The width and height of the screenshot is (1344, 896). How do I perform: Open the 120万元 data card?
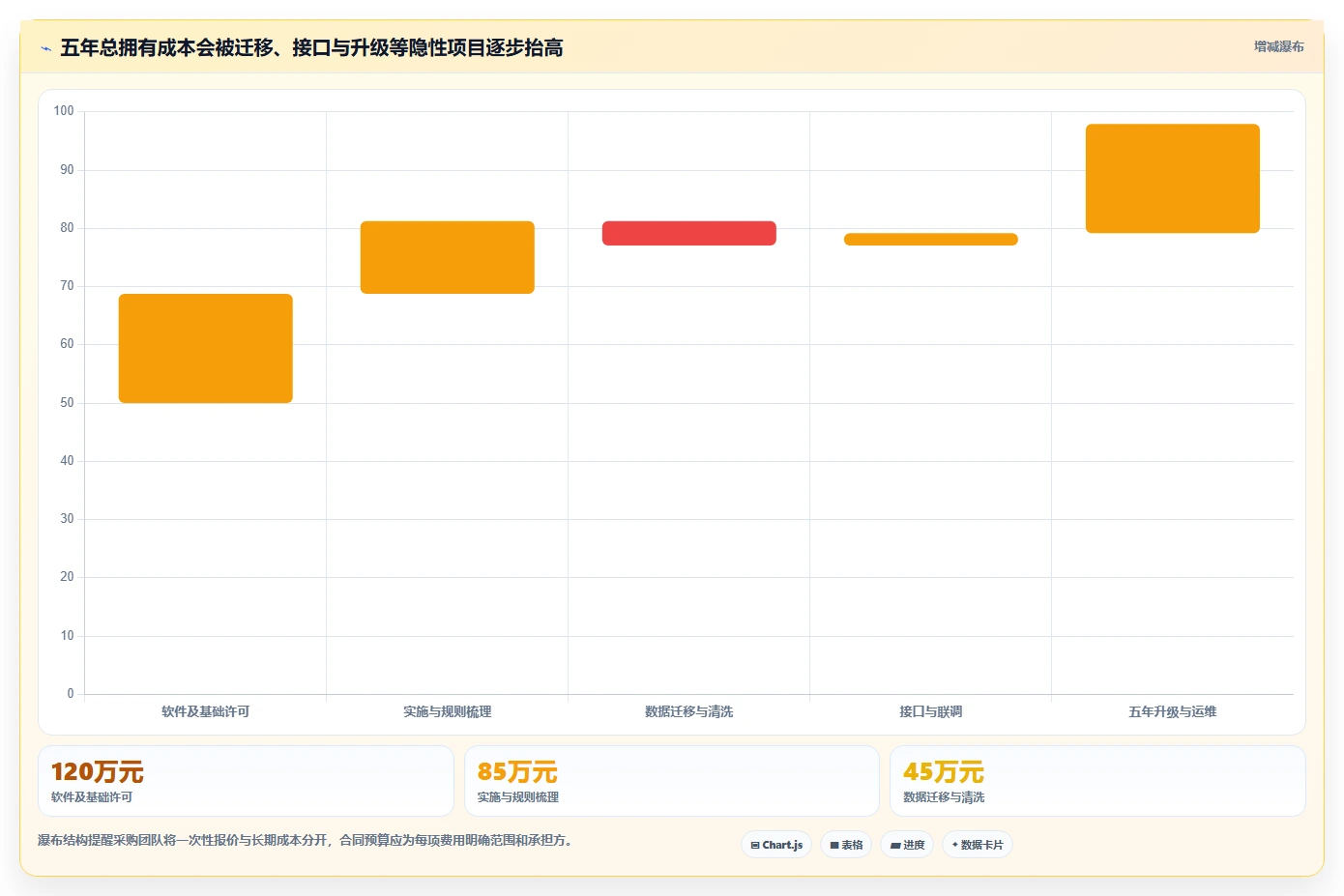click(x=246, y=781)
